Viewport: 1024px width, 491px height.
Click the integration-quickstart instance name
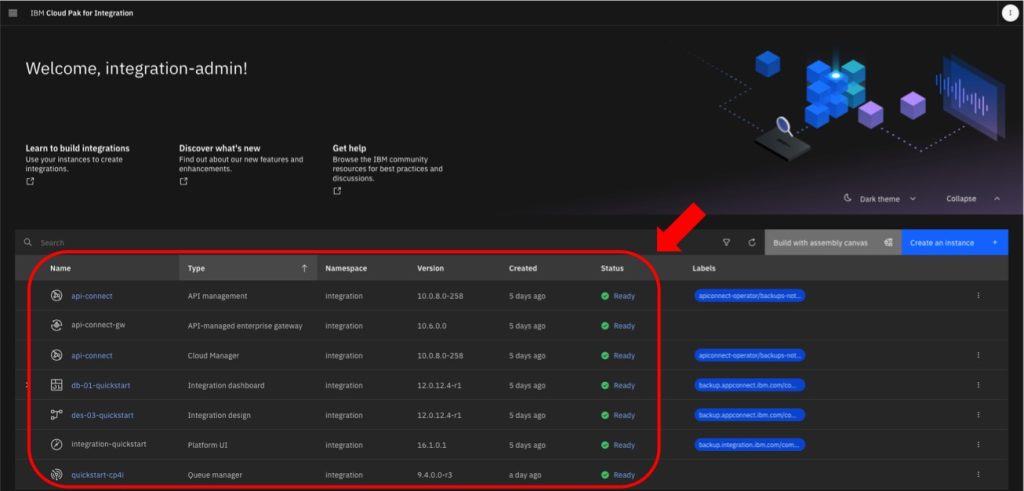(x=108, y=445)
